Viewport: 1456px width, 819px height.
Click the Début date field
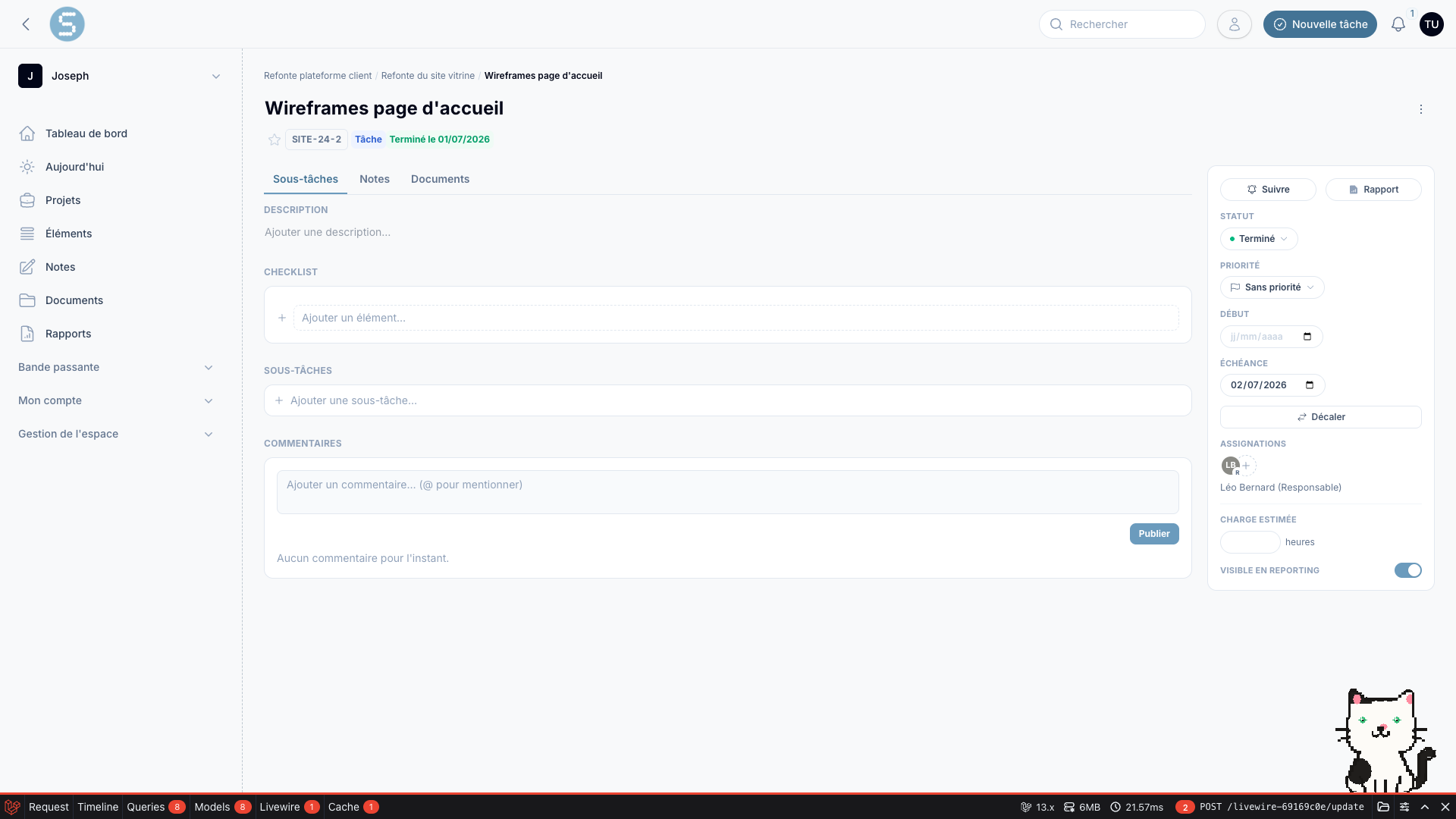pos(1271,337)
